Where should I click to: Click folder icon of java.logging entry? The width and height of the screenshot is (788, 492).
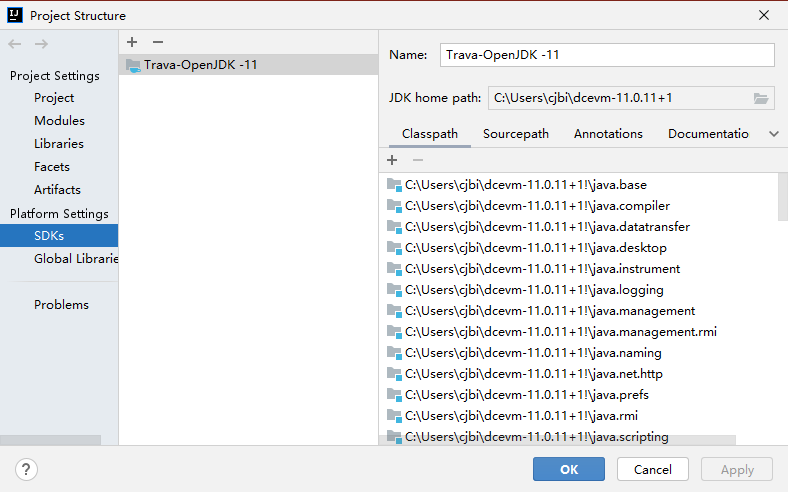coord(395,290)
